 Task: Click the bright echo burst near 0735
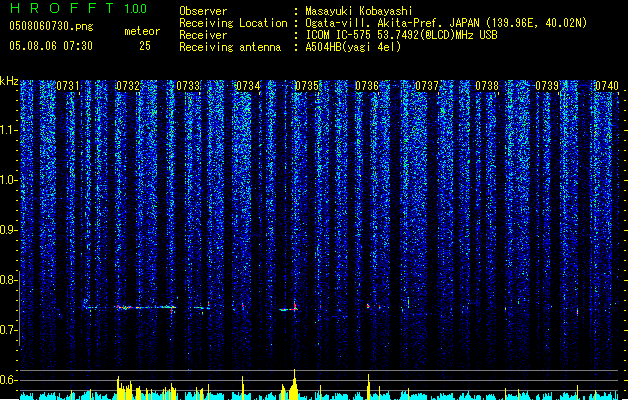[x=288, y=309]
